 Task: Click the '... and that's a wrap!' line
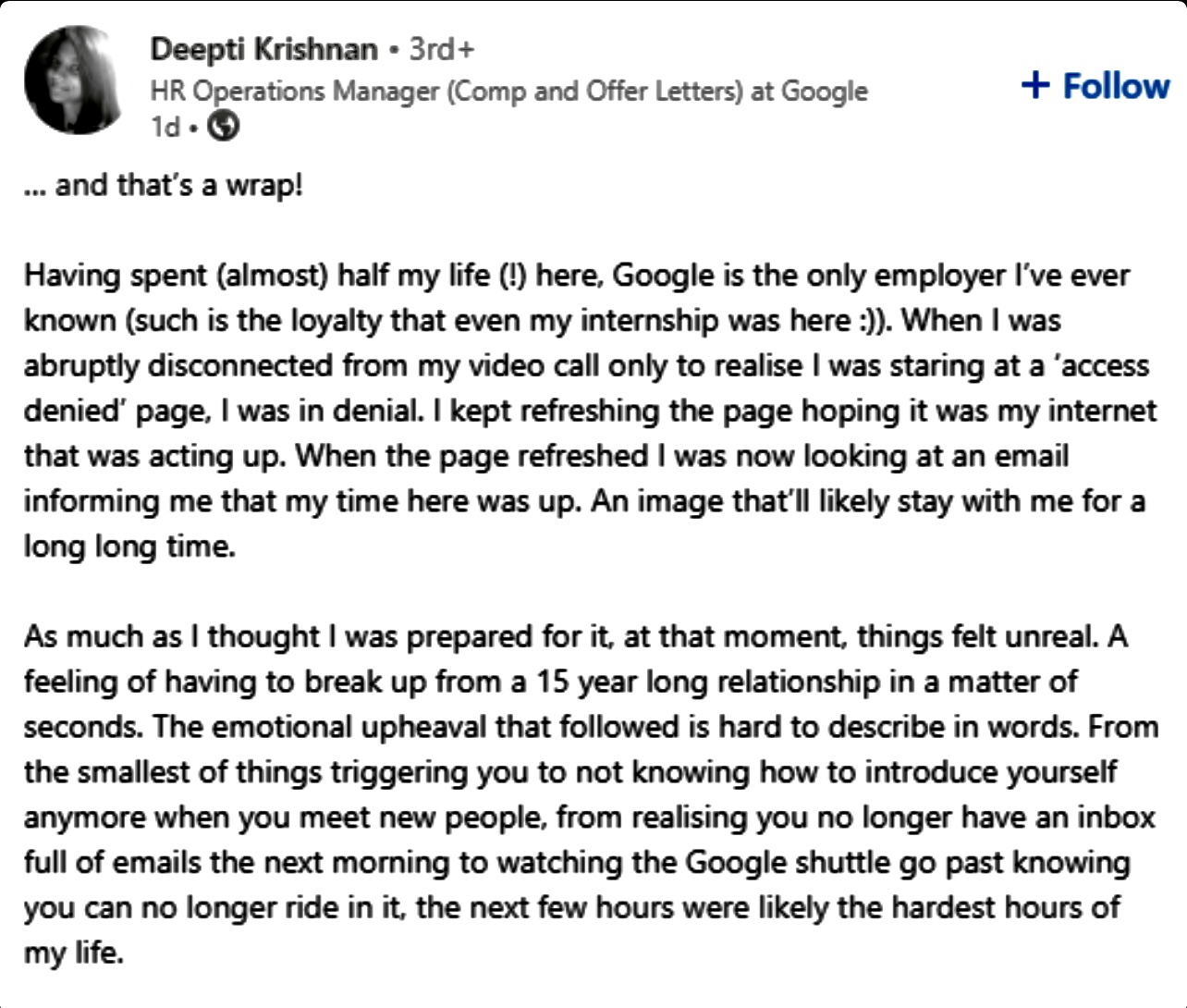[164, 185]
